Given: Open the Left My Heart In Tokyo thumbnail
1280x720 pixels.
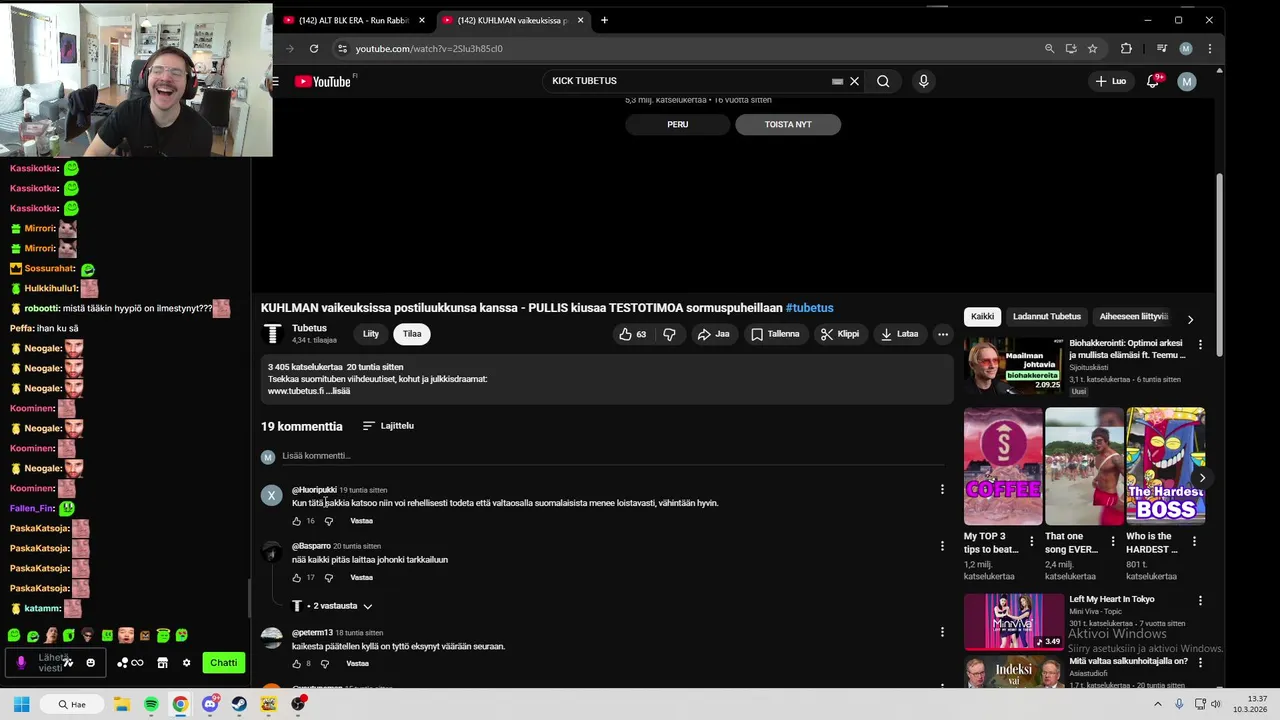Looking at the screenshot, I should tap(1013, 621).
